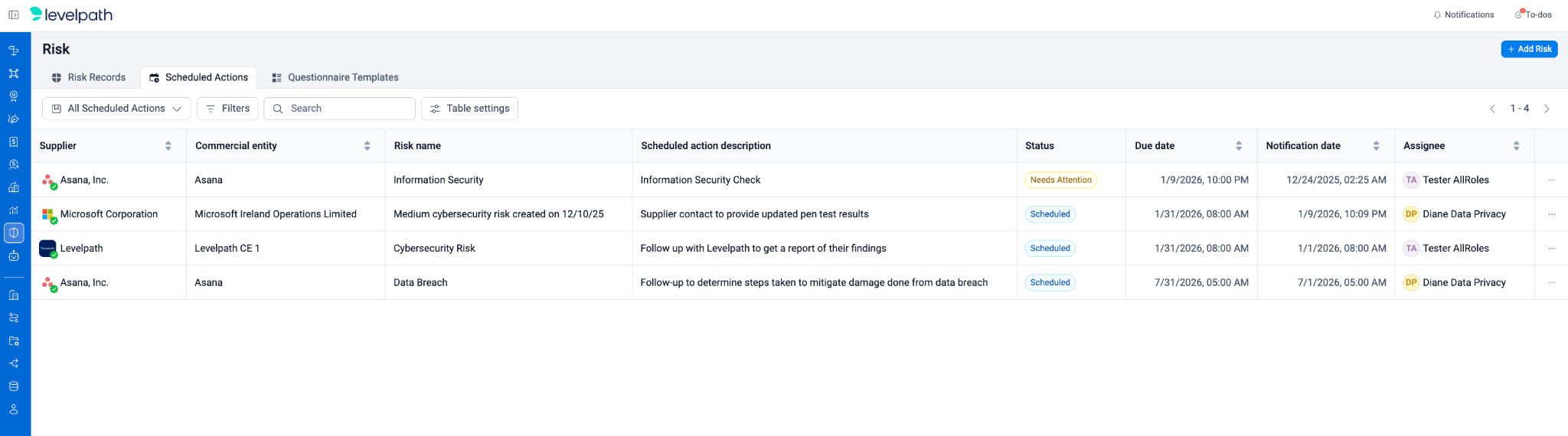Open the To-dos list in top bar
The width and height of the screenshot is (1568, 436).
1534,15
